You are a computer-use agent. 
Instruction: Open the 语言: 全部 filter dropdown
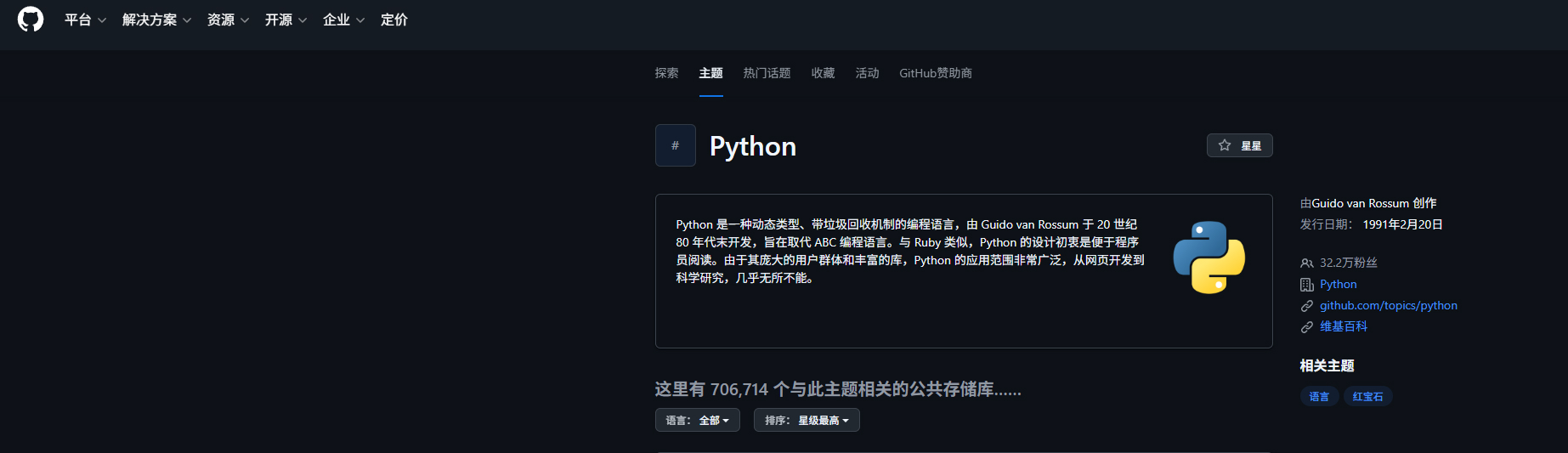click(x=698, y=420)
